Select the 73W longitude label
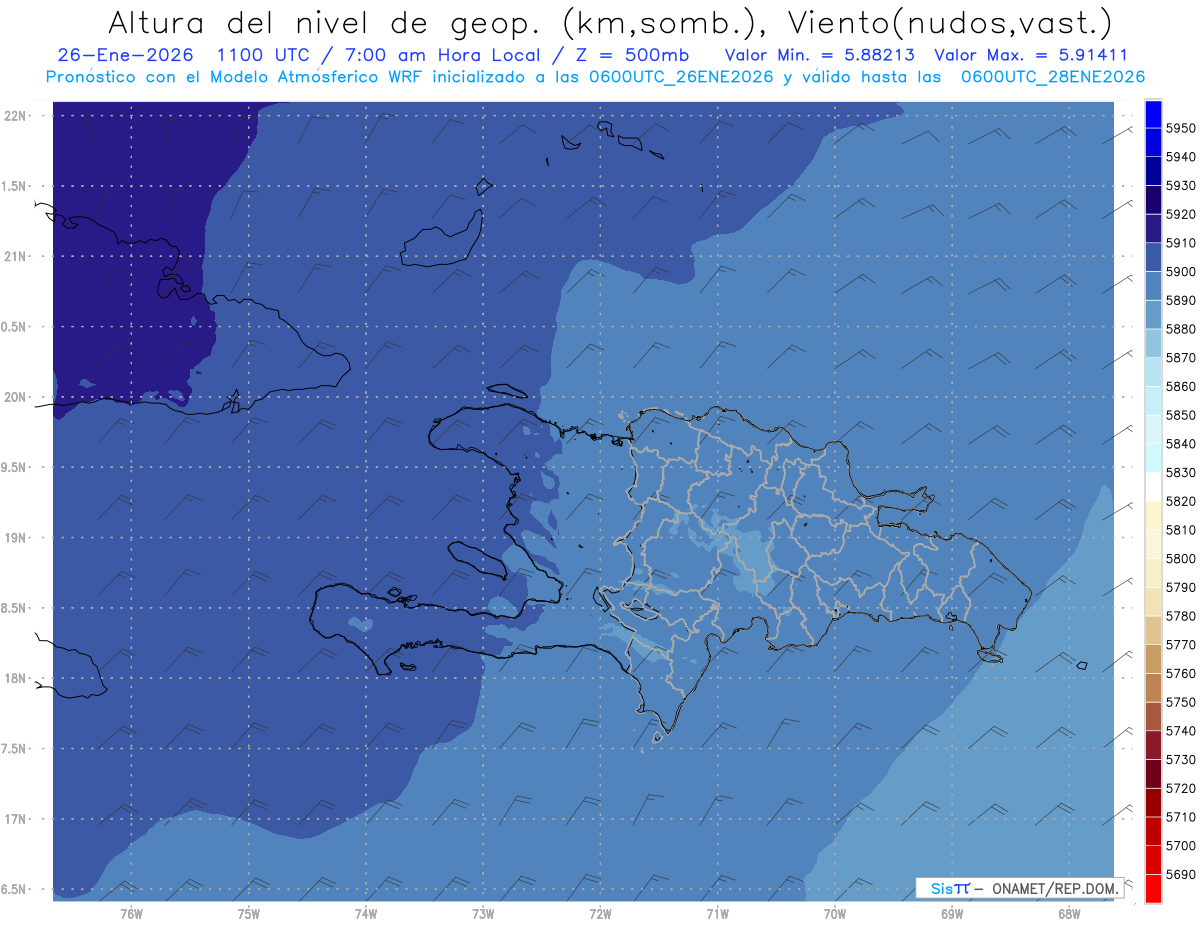This screenshot has width=1200, height=927. tap(483, 915)
